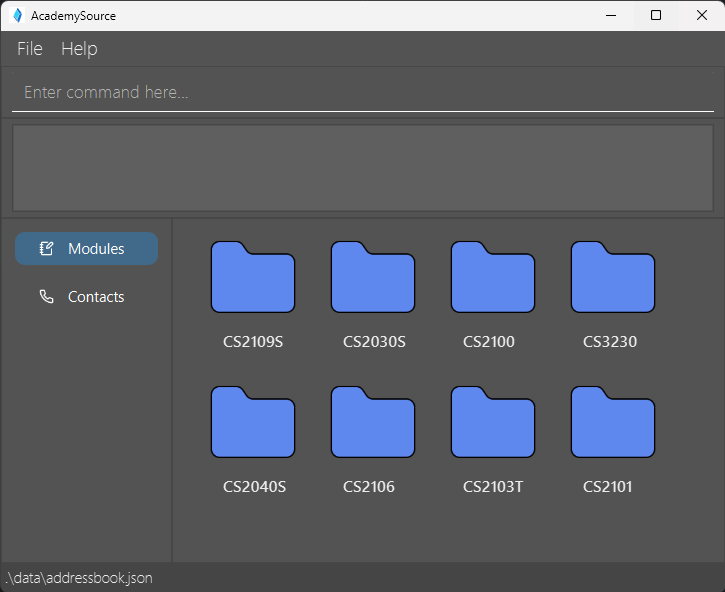Open the CS2106 module folder

tap(373, 423)
